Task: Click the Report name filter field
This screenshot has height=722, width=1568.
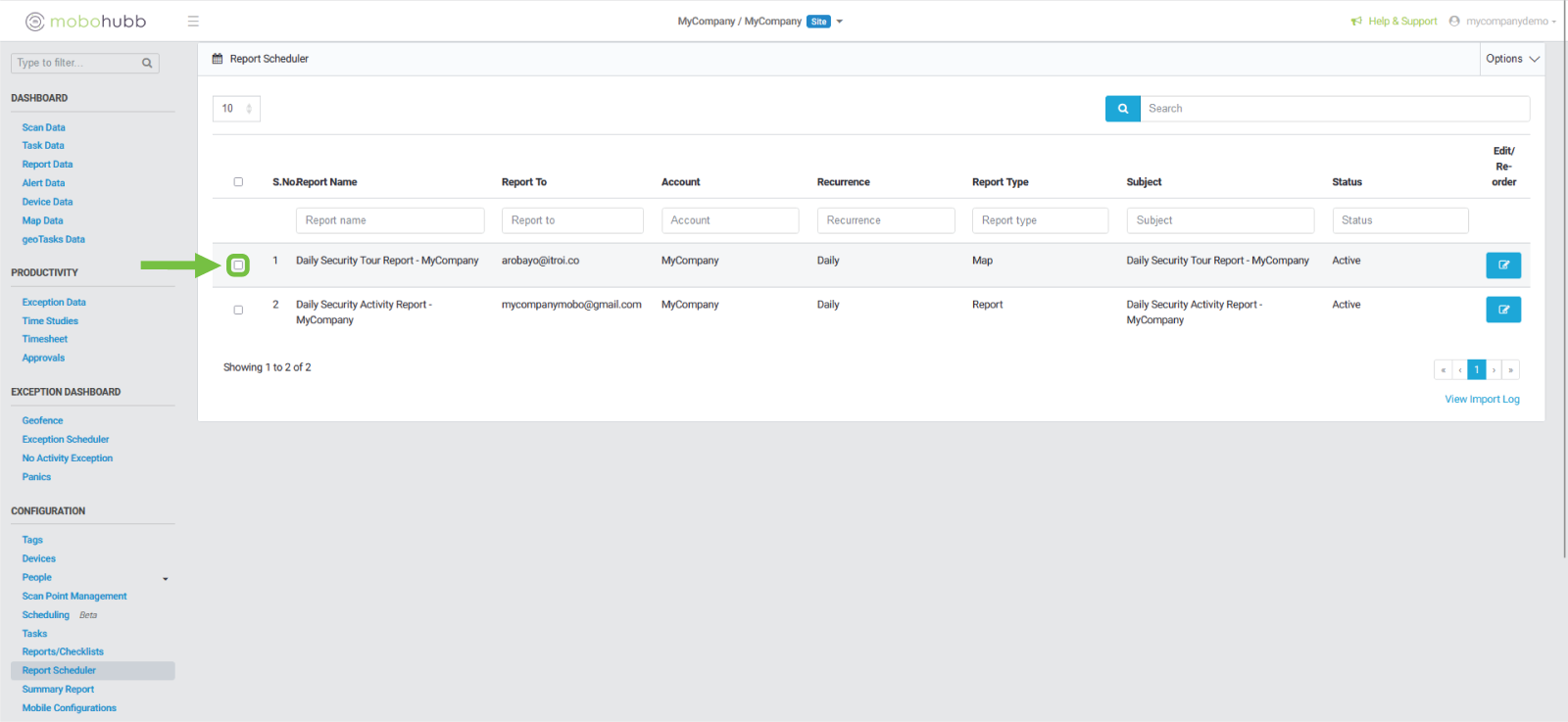Action: [389, 220]
